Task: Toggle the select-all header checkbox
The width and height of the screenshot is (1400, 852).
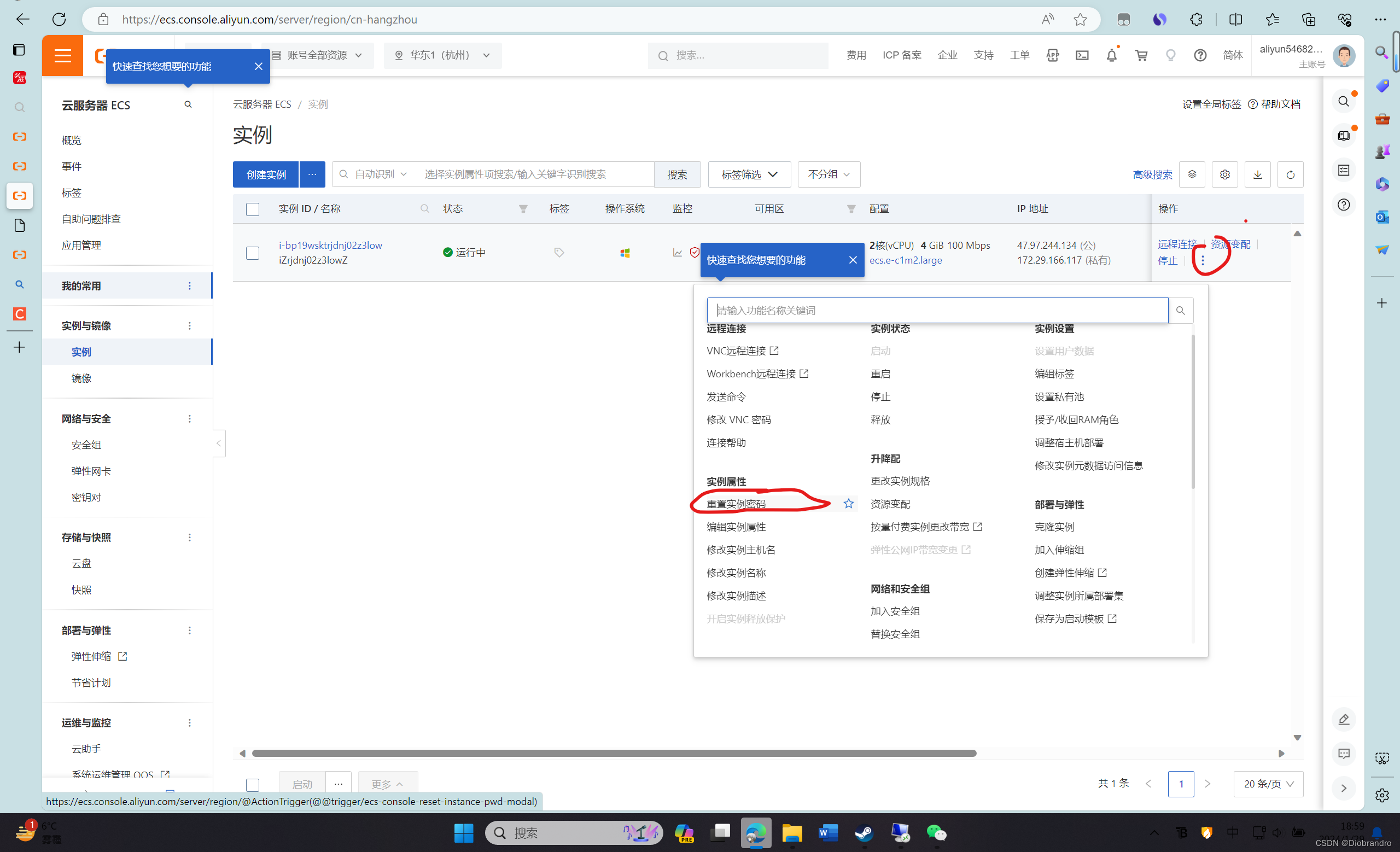Action: tap(253, 209)
